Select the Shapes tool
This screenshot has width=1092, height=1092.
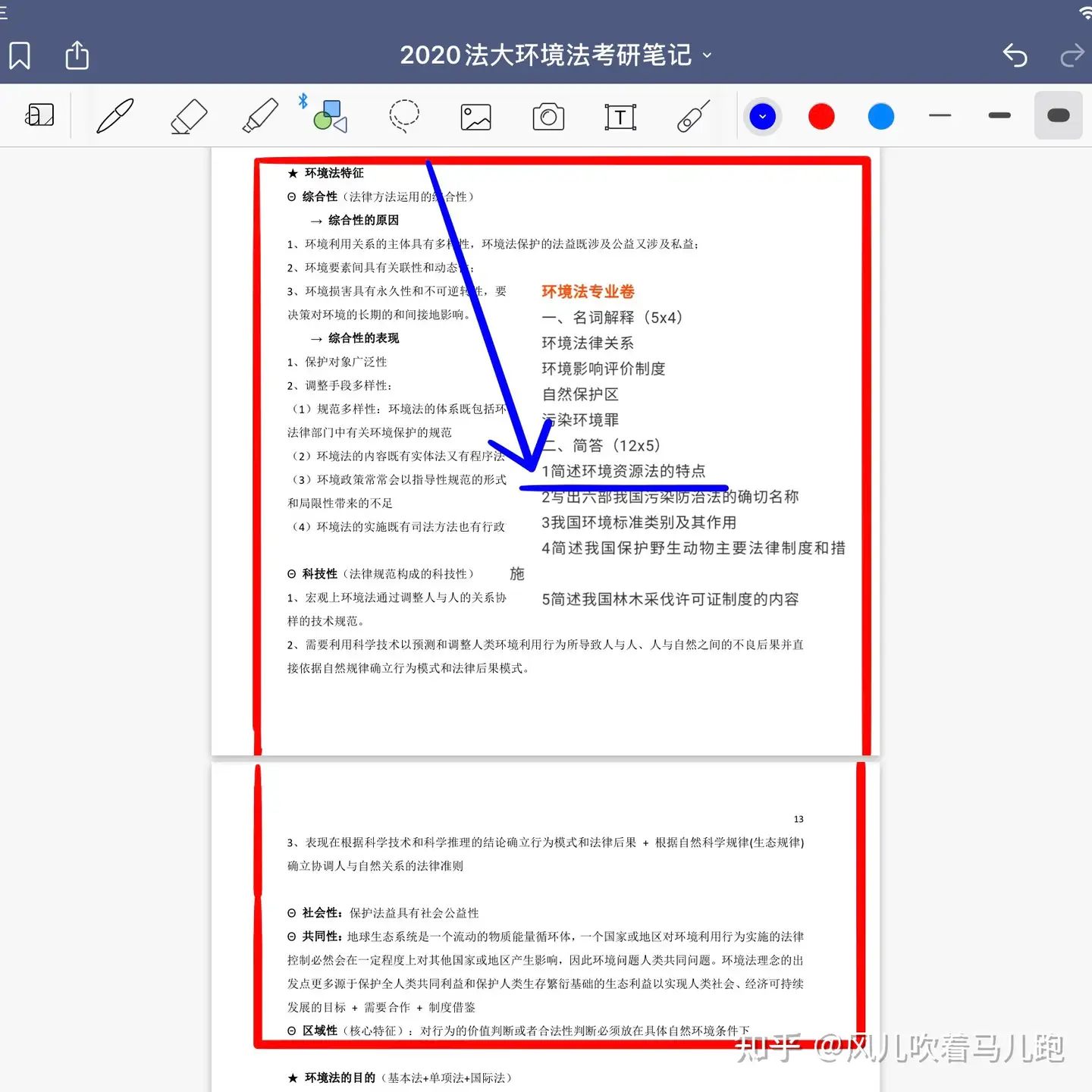click(x=330, y=116)
